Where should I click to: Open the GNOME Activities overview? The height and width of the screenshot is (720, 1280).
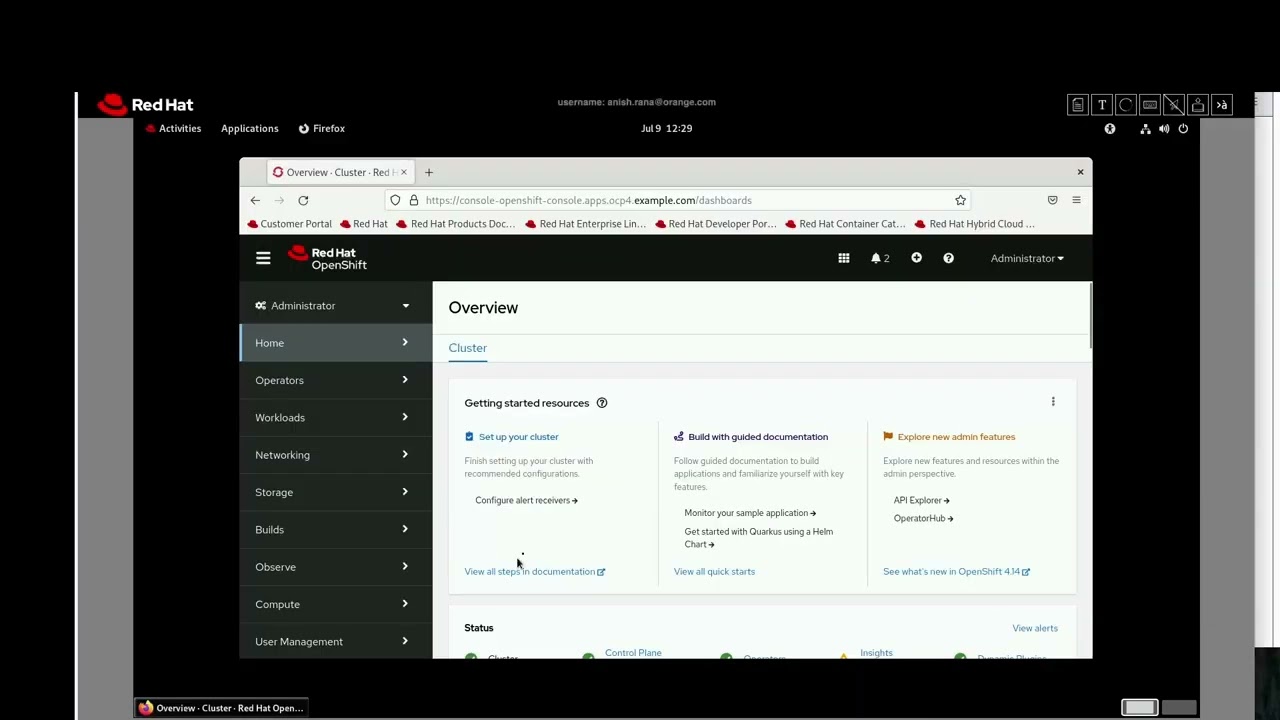coord(174,129)
